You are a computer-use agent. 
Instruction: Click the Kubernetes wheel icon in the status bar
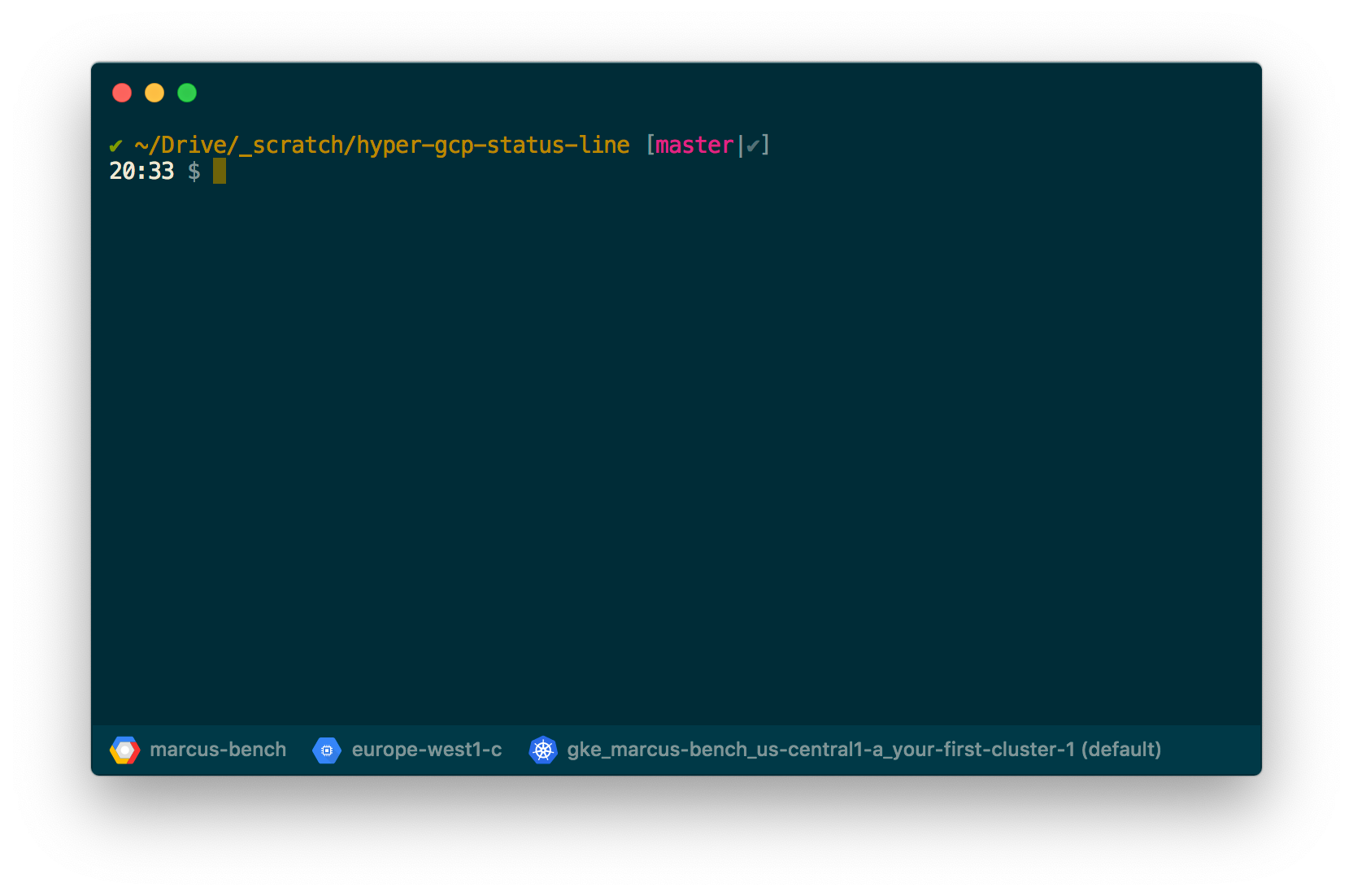[543, 750]
